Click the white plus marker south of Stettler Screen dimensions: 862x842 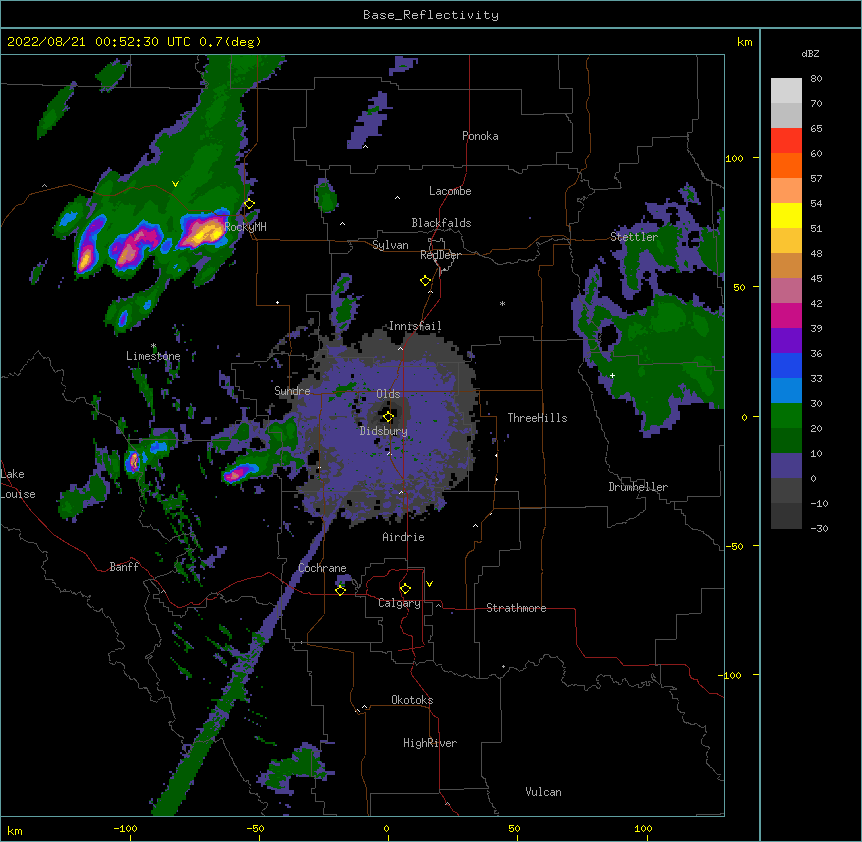(612, 375)
